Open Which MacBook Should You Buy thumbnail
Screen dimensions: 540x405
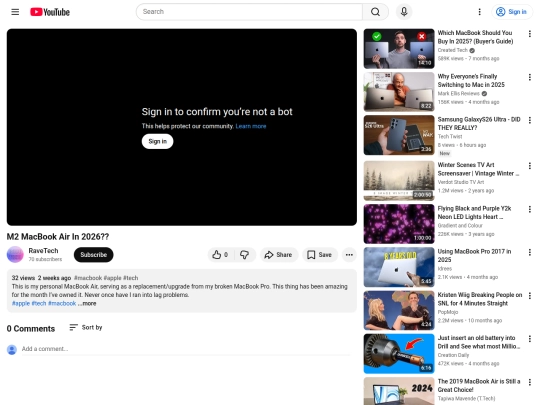[x=399, y=49]
